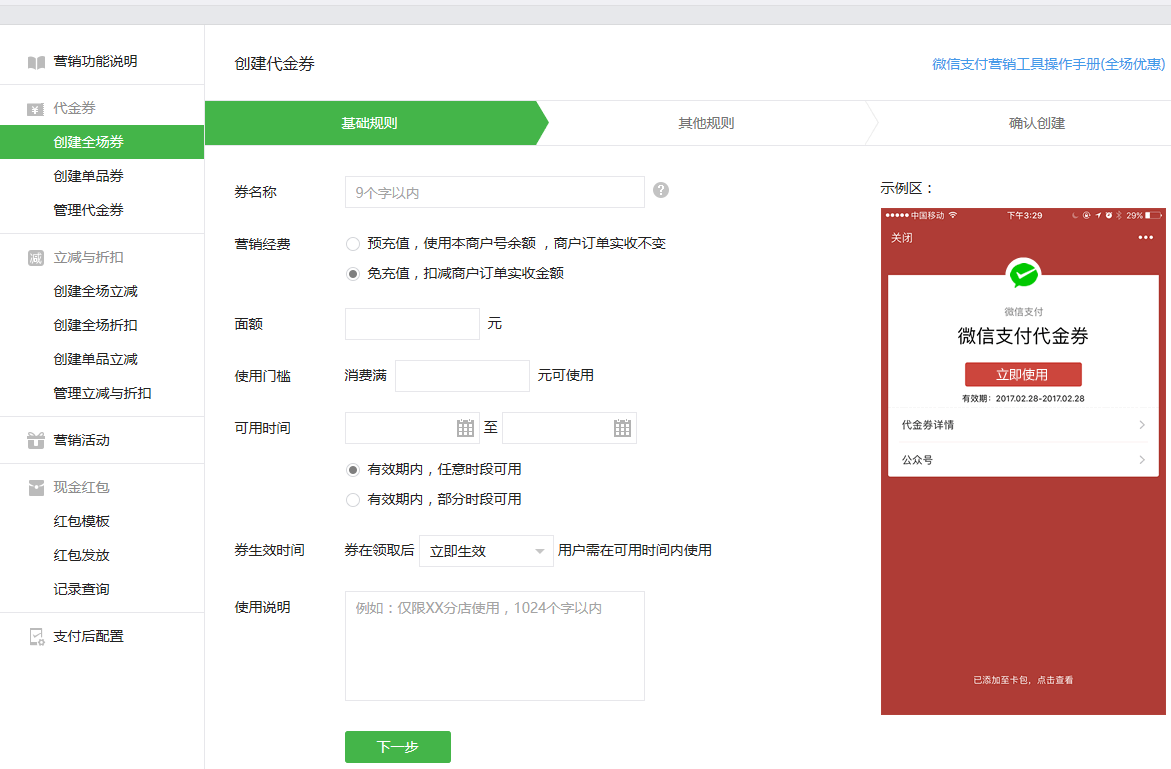
Task: Focus the 使用说明 text area
Action: coord(495,646)
